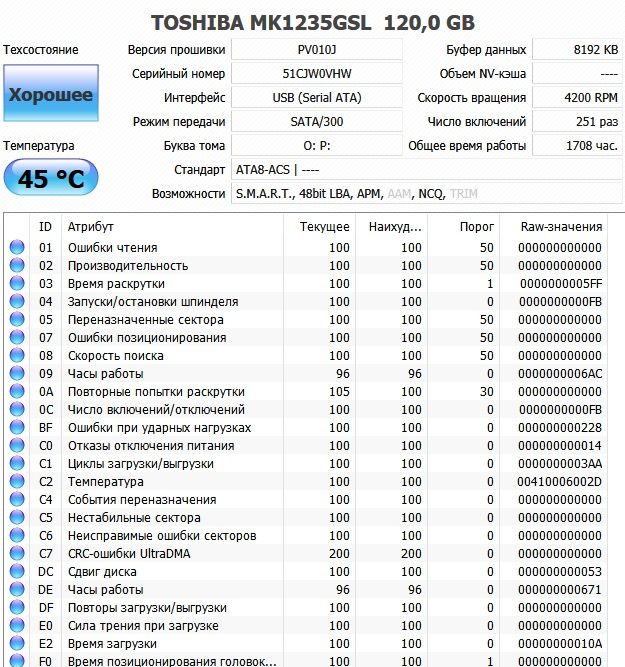The height and width of the screenshot is (667, 625).
Task: Select the Ошибки чтения attribute row
Action: click(x=306, y=248)
